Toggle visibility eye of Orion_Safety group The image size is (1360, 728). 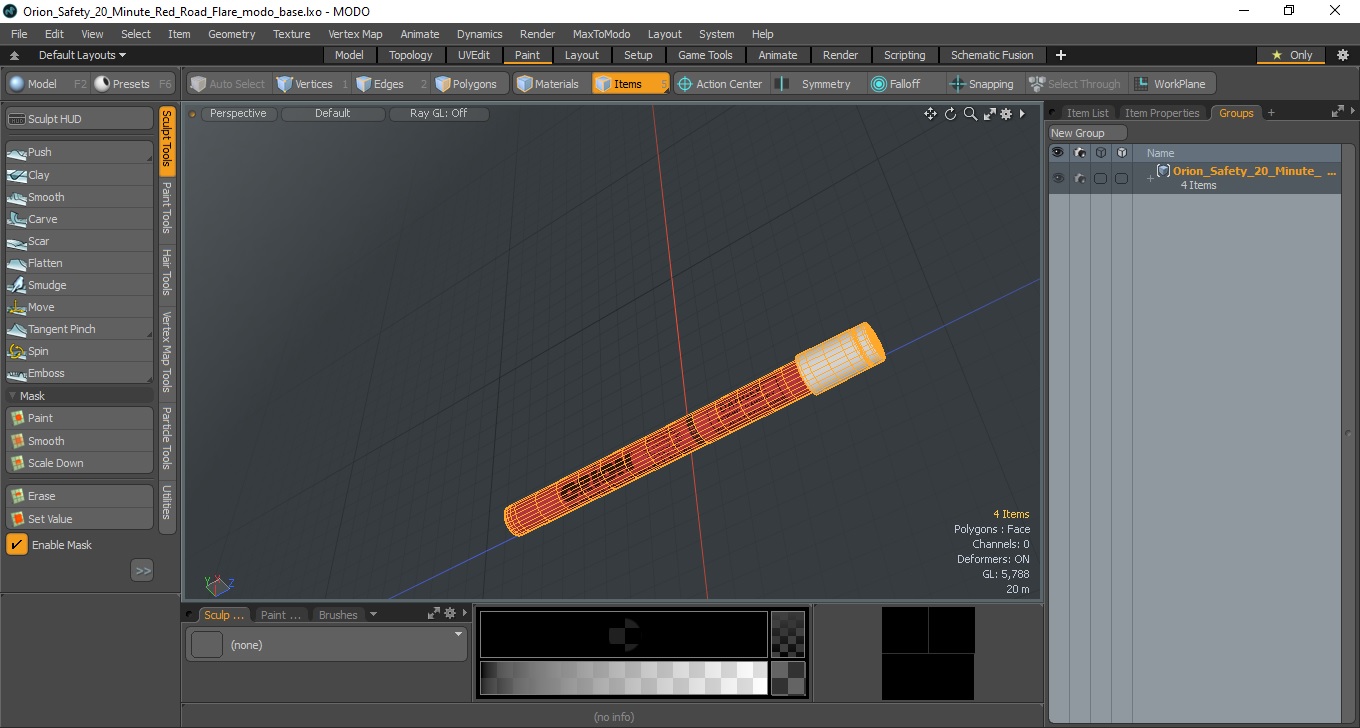click(x=1058, y=178)
